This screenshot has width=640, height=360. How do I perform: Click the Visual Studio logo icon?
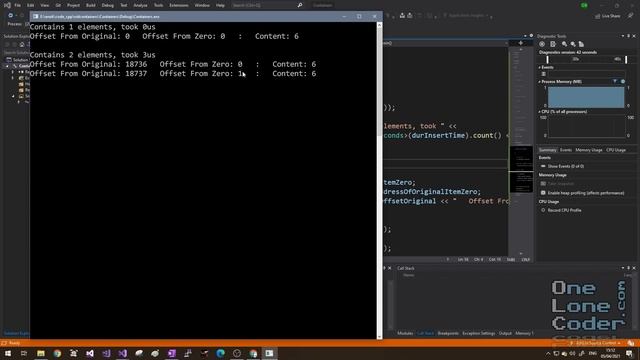tap(7, 5)
